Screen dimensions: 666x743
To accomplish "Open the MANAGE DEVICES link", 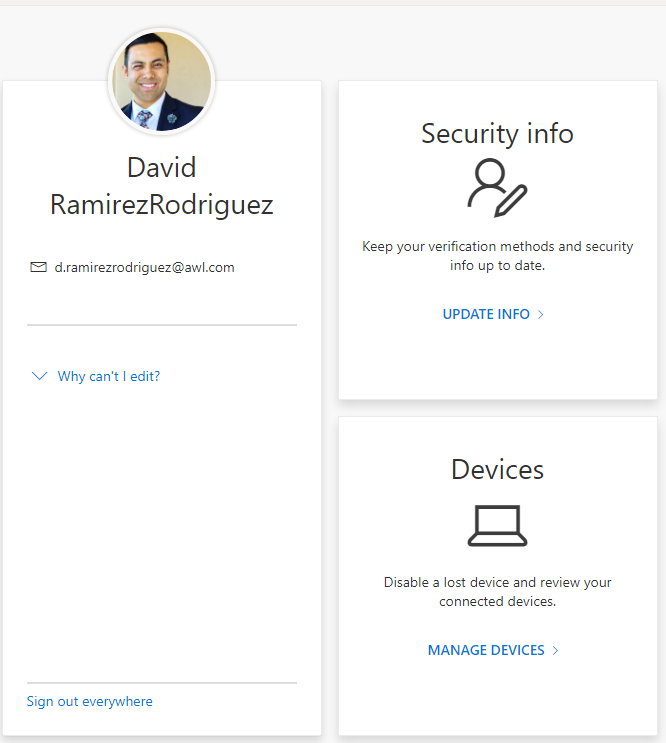I will (486, 650).
